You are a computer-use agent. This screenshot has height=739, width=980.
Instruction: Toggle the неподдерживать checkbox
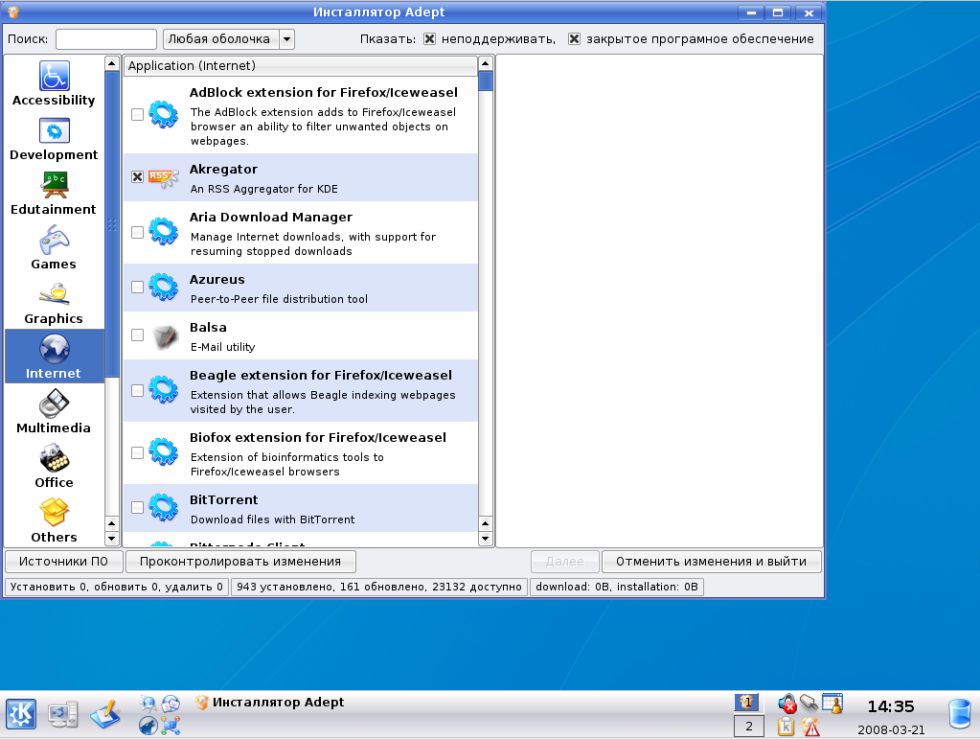pyautogui.click(x=429, y=39)
